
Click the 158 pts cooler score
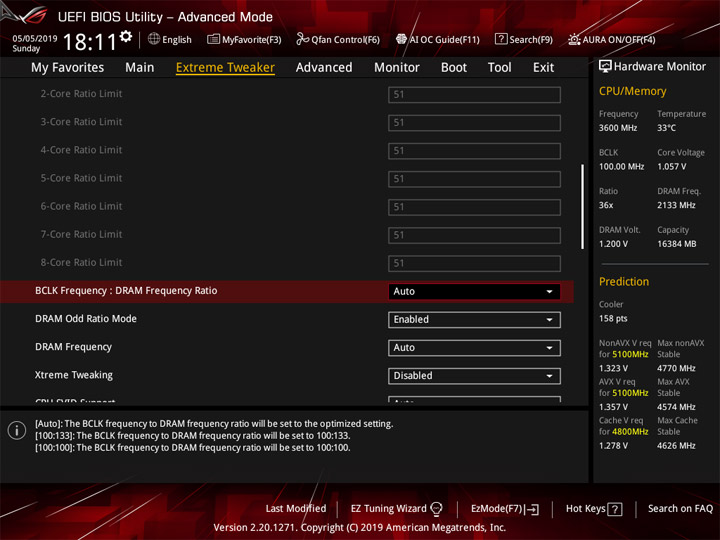613,318
